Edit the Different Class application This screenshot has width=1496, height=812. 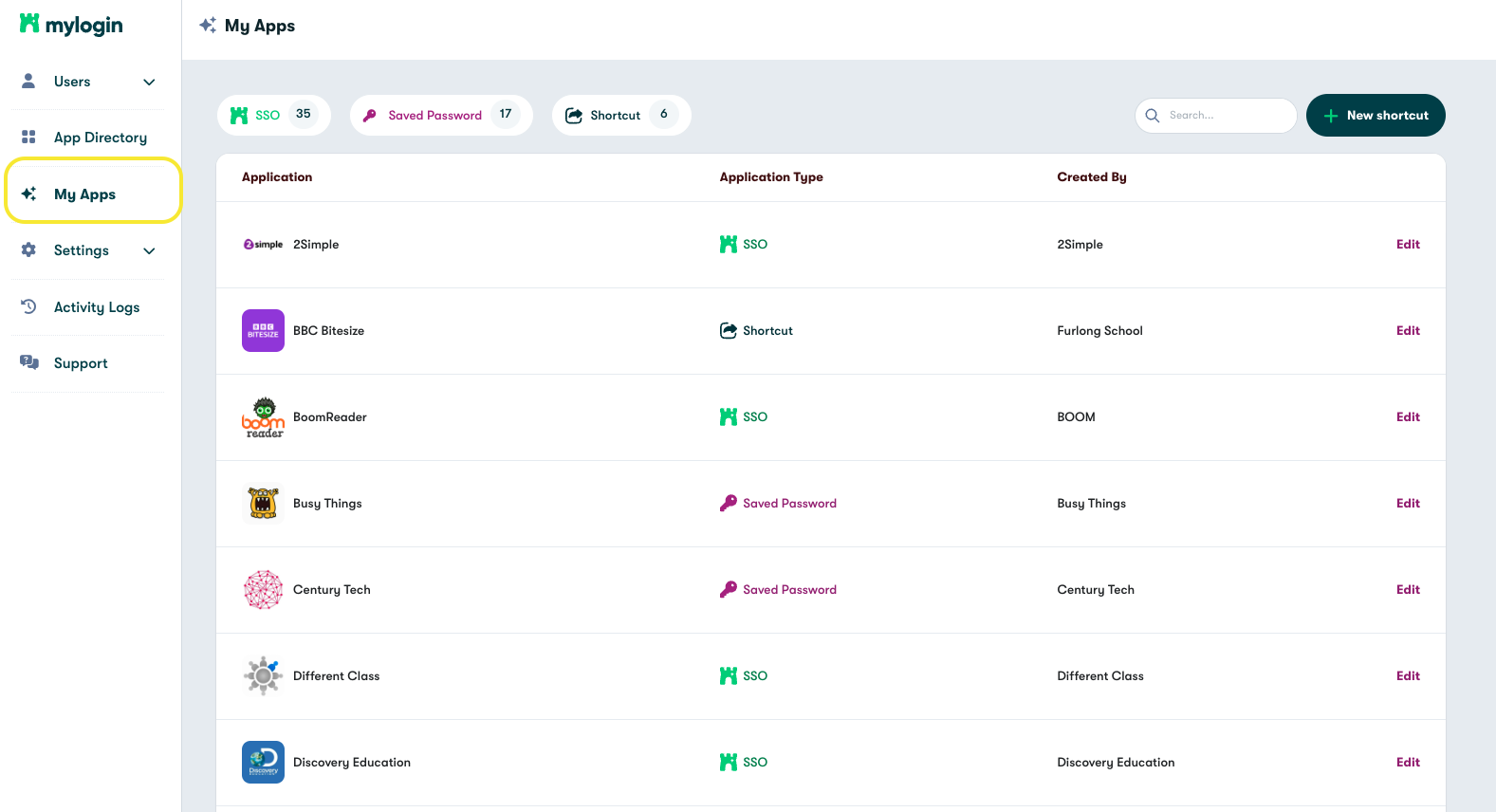pos(1408,675)
